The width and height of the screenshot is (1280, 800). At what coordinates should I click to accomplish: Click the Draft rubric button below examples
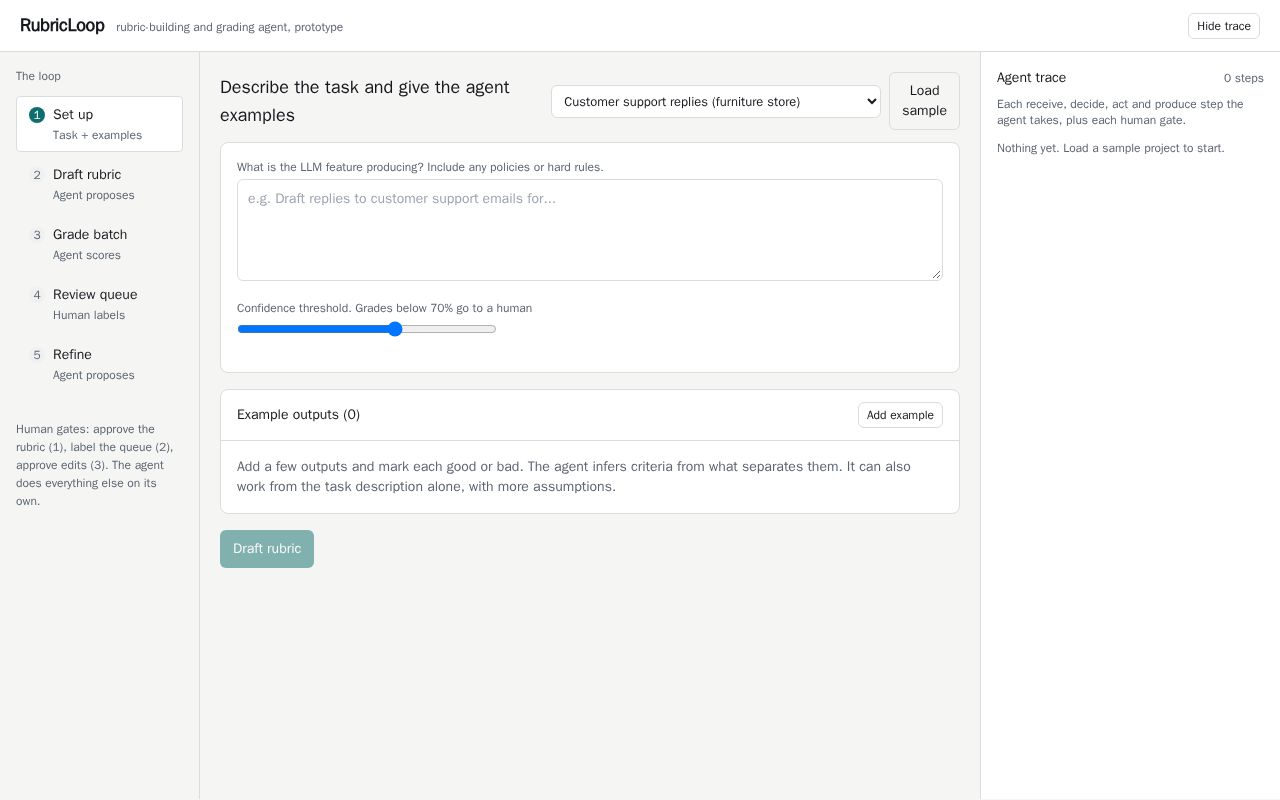267,549
